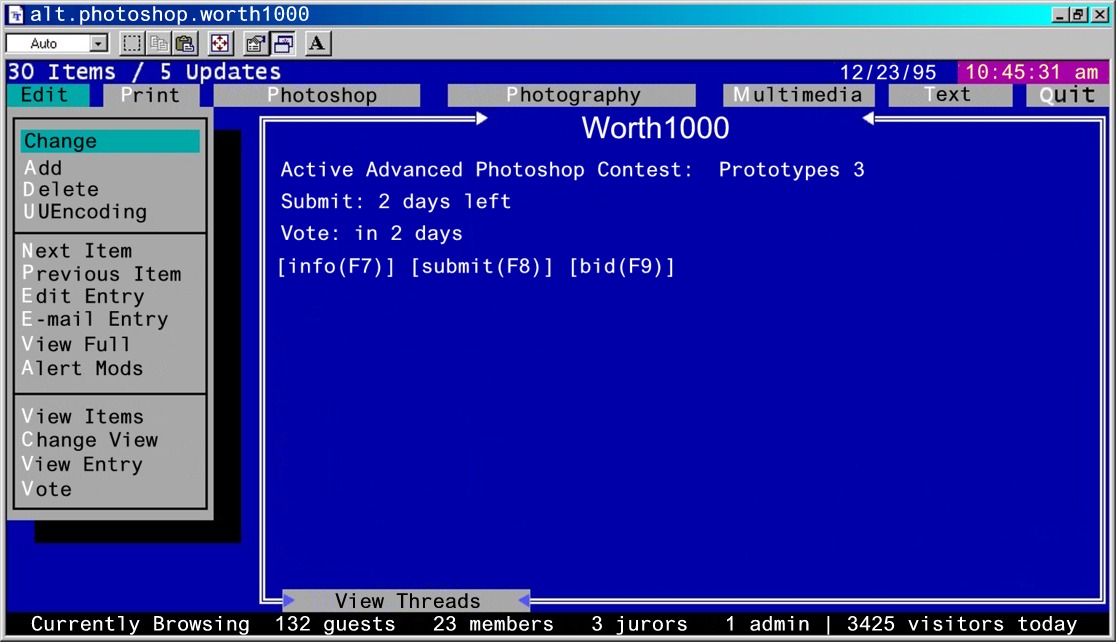The width and height of the screenshot is (1116, 642).
Task: Click the [info(F7)] link
Action: 336,266
